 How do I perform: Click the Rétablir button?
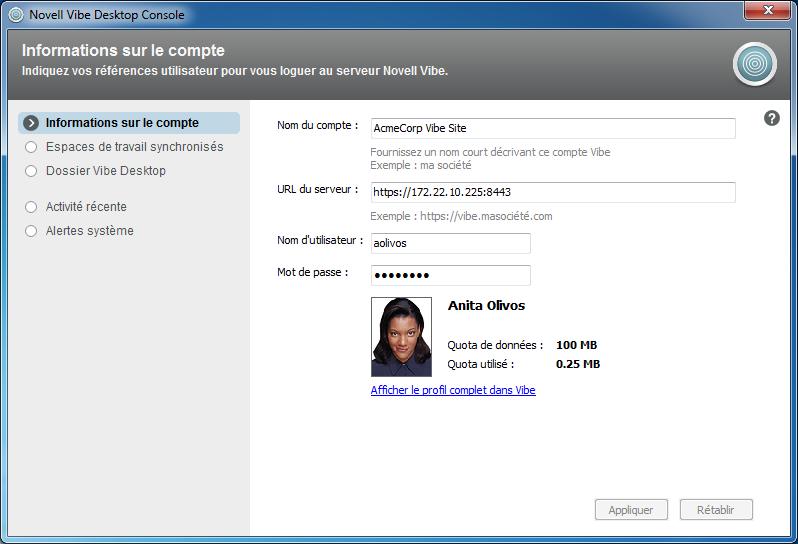tap(716, 509)
